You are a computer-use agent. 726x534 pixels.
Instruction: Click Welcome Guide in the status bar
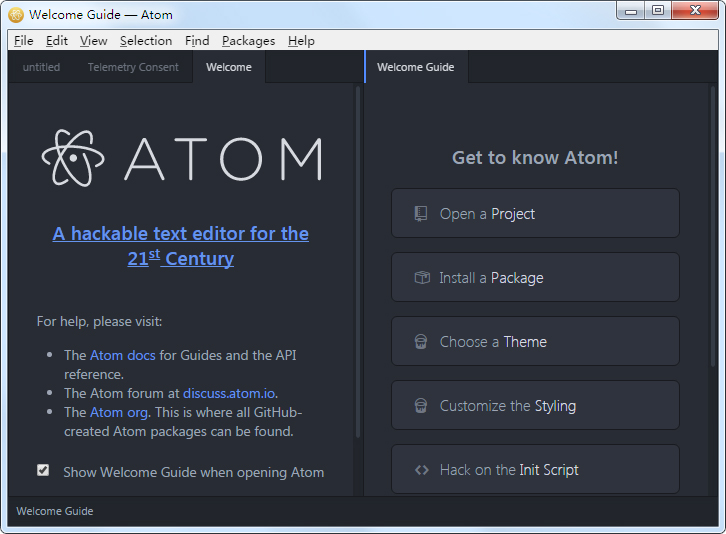pyautogui.click(x=55, y=511)
